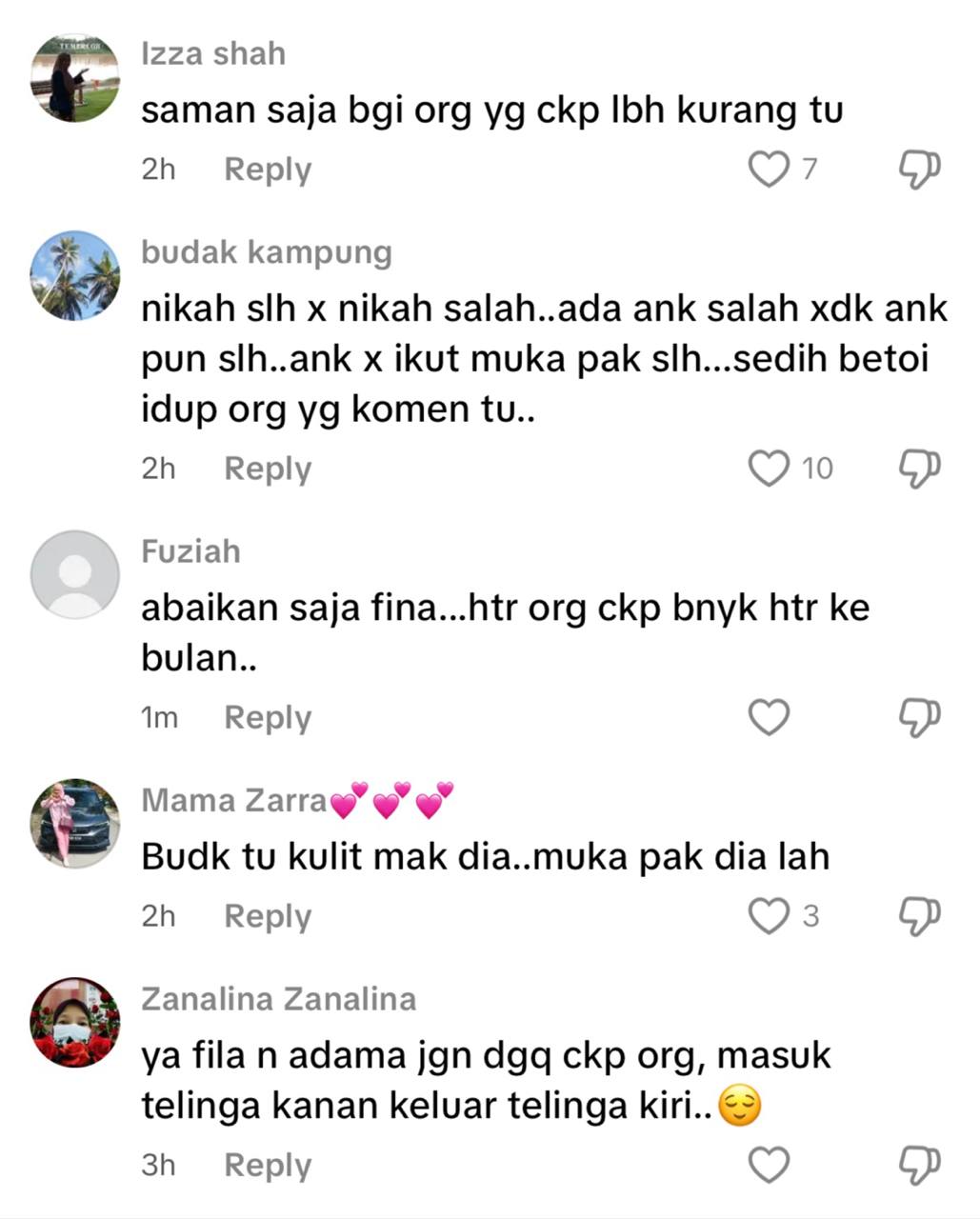This screenshot has width=980, height=1219.
Task: Reply to budak kampung's comment
Action: click(x=268, y=470)
